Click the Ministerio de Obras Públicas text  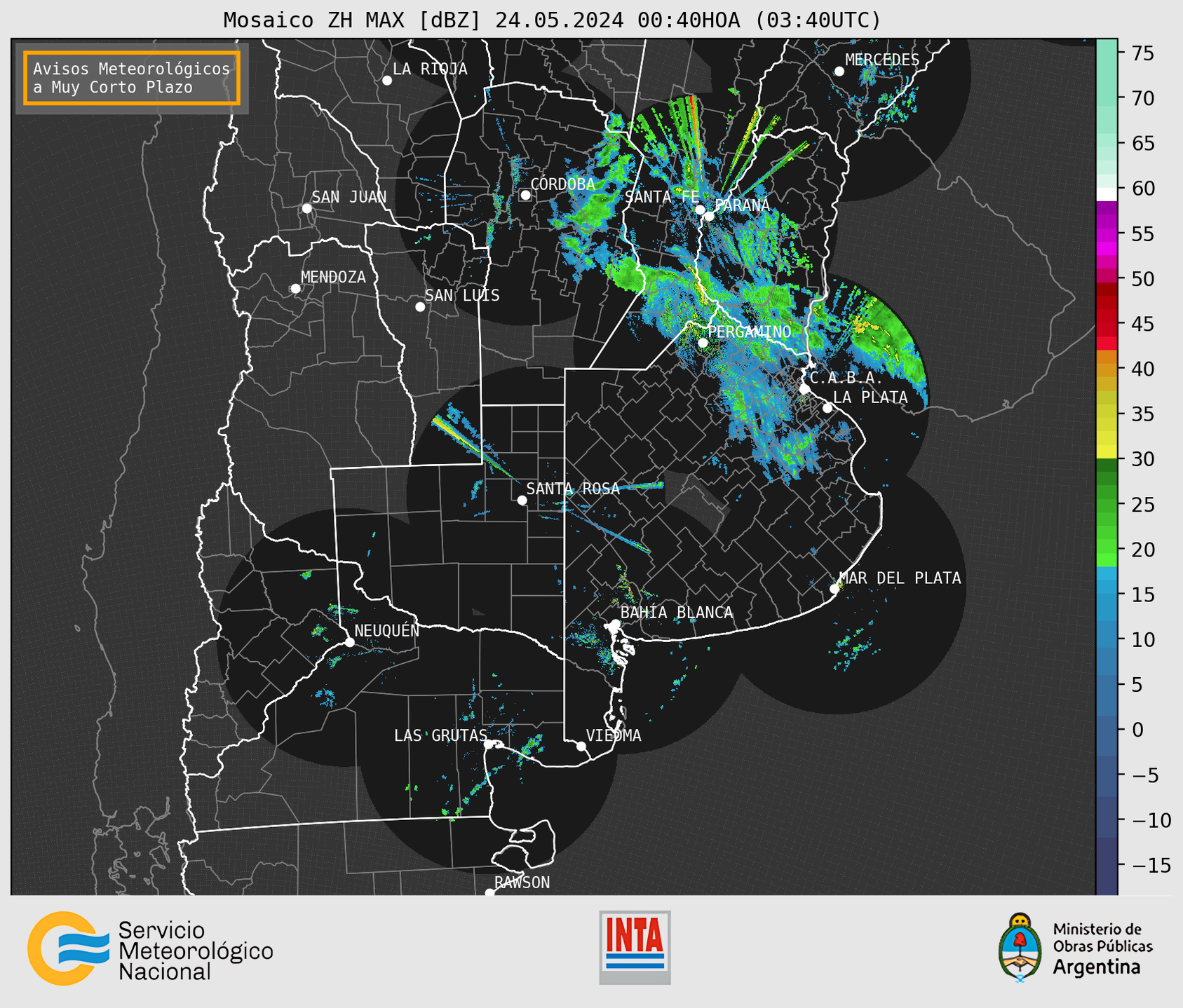1102,938
